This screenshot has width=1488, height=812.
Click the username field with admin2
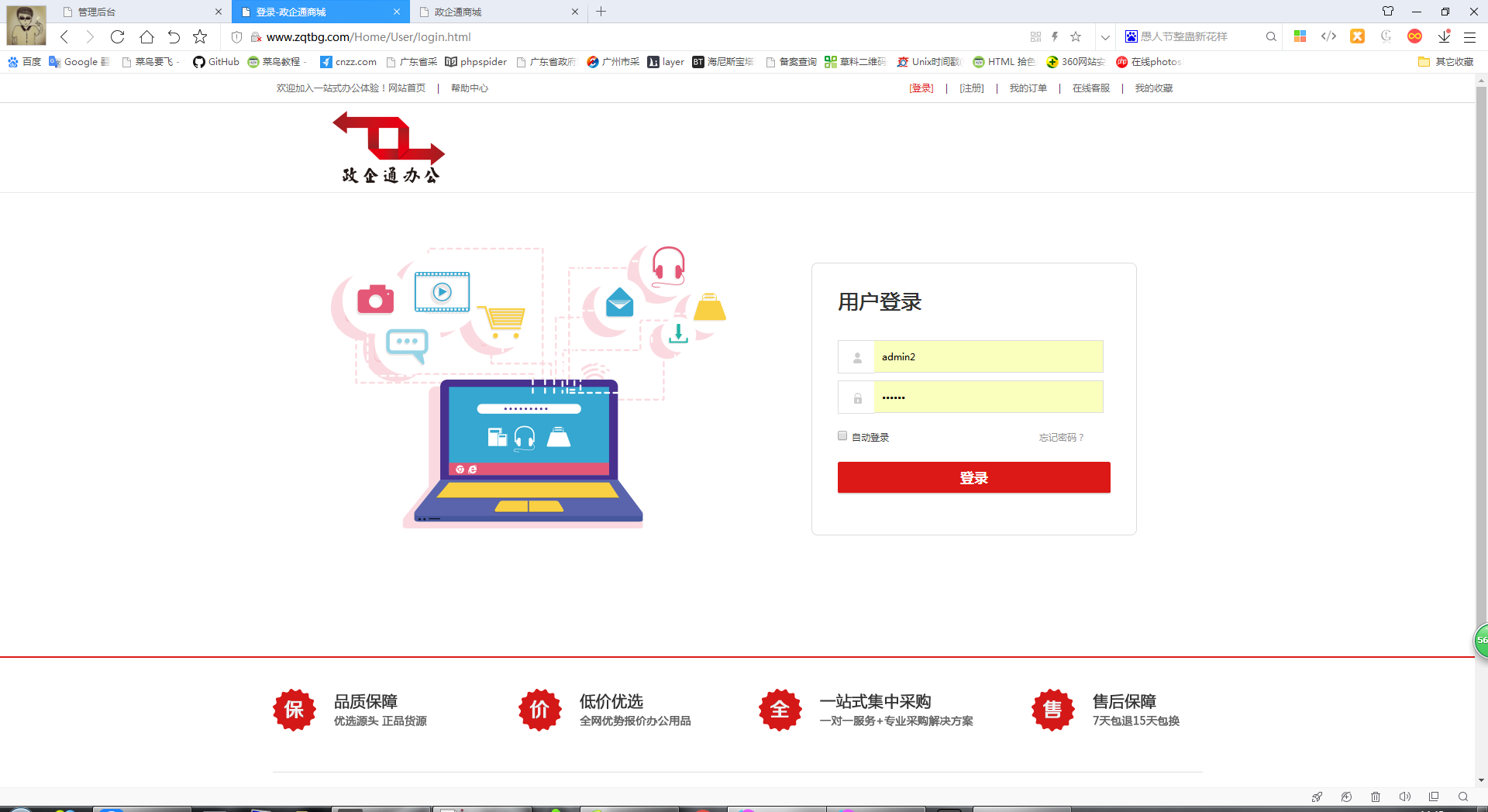click(988, 356)
